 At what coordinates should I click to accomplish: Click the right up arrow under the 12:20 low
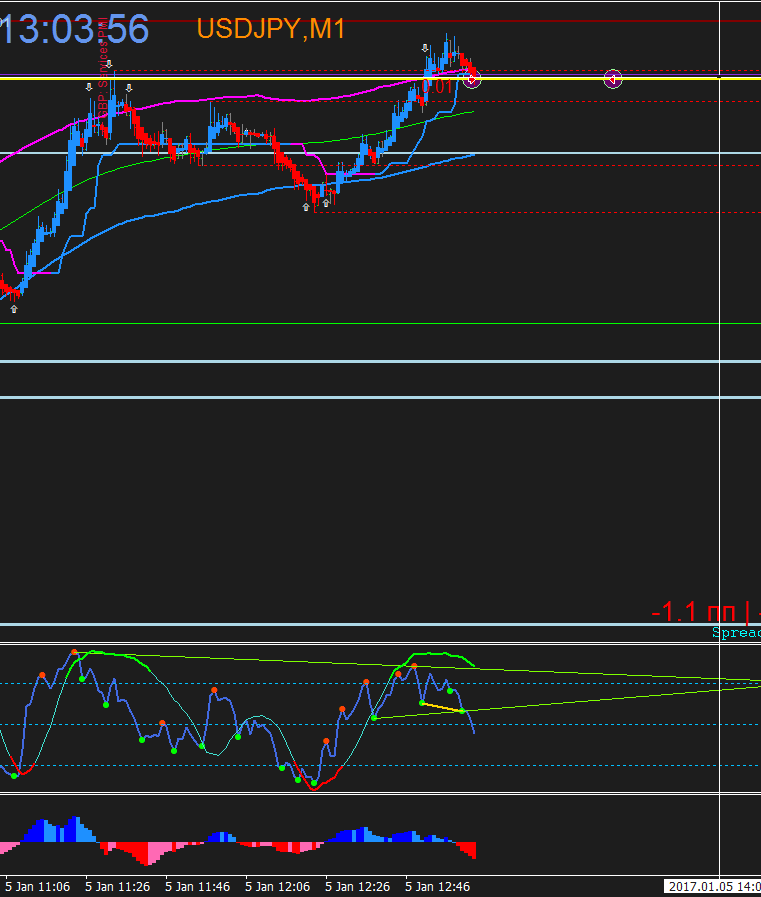coord(326,203)
